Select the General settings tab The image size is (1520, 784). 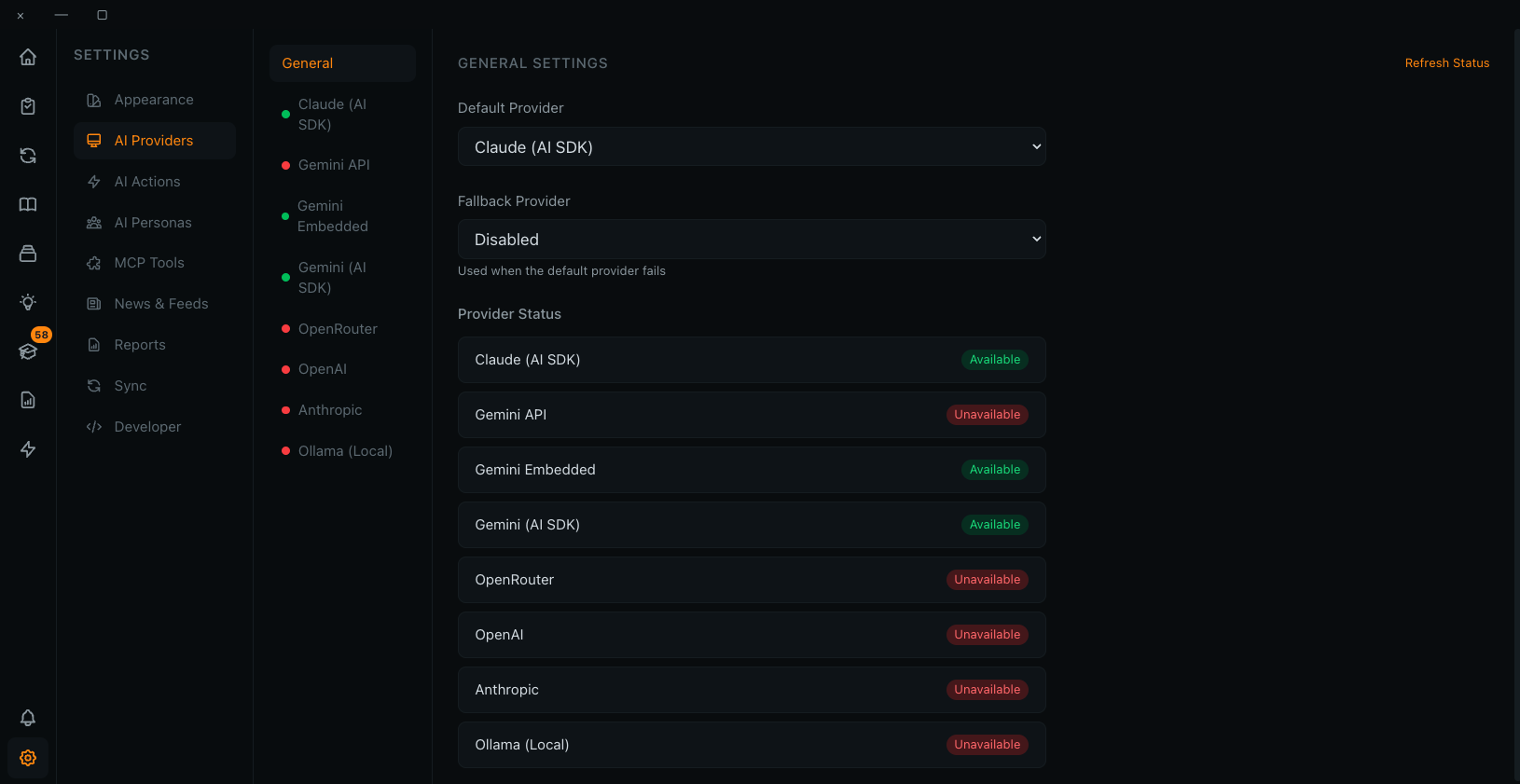[x=343, y=63]
